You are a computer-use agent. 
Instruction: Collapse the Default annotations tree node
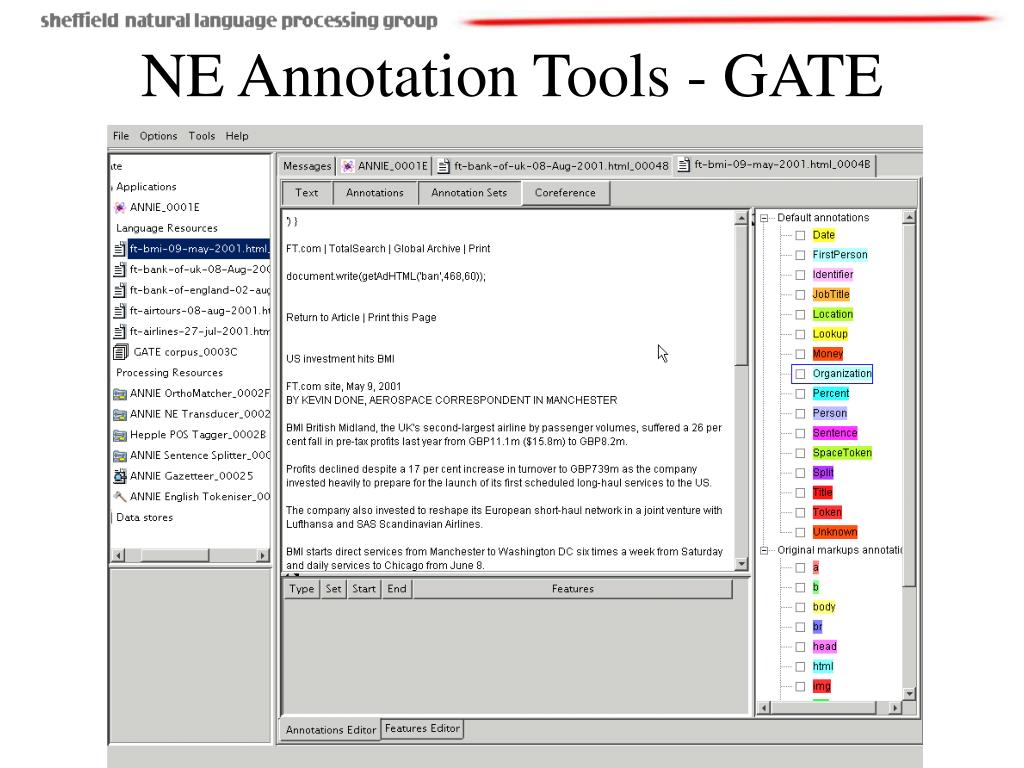coord(764,218)
